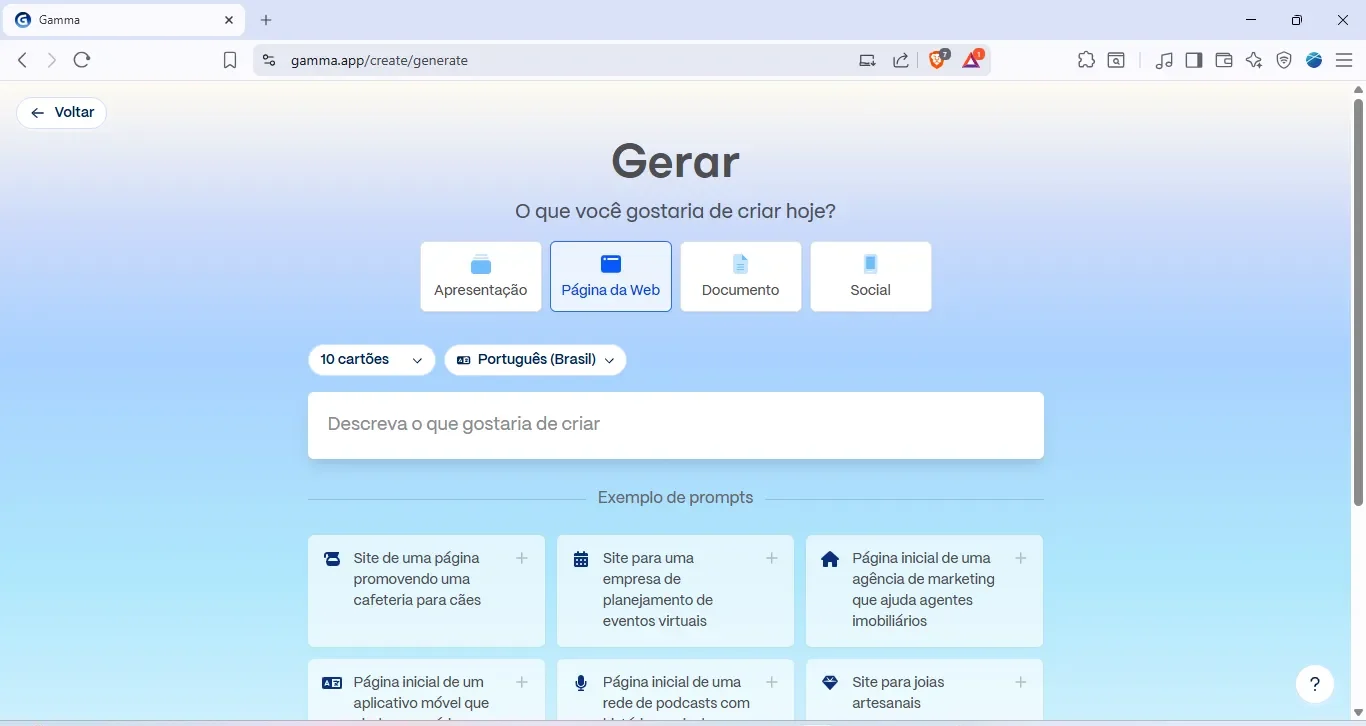1366x726 pixels.
Task: Add the aplicativo móvel prompt plus icon
Action: [522, 682]
